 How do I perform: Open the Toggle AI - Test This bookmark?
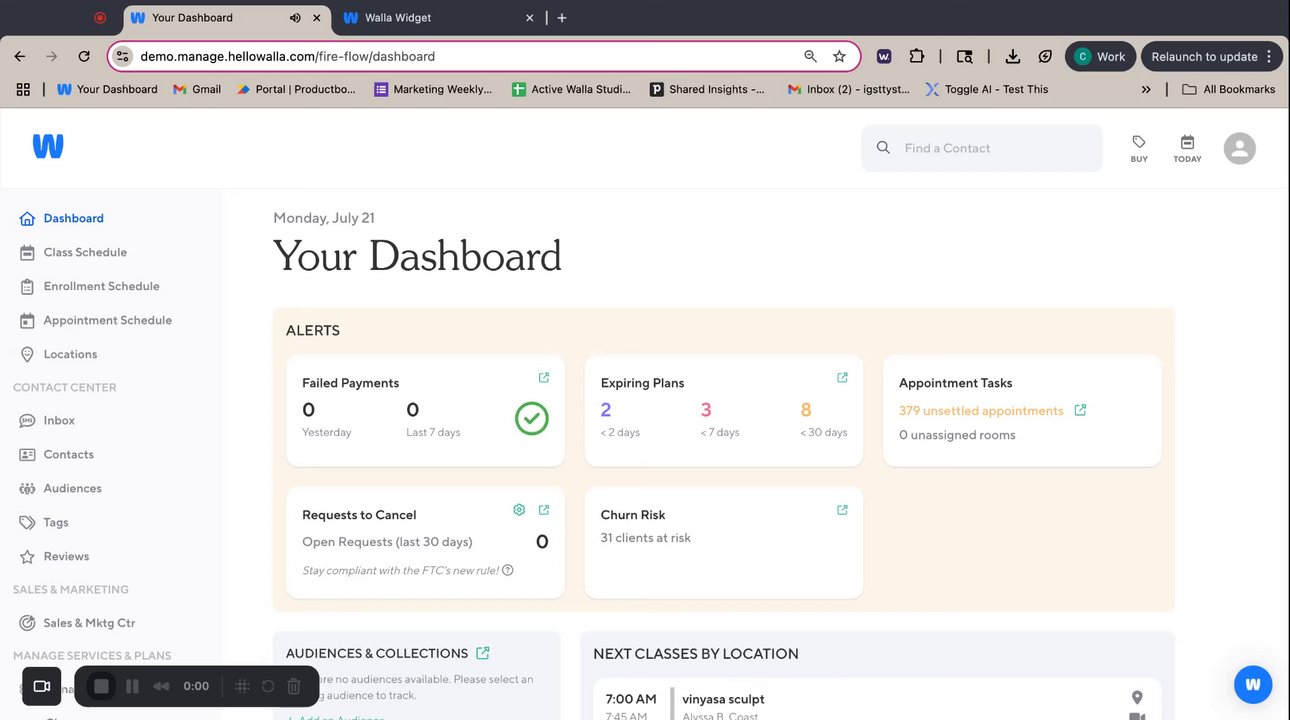[987, 89]
